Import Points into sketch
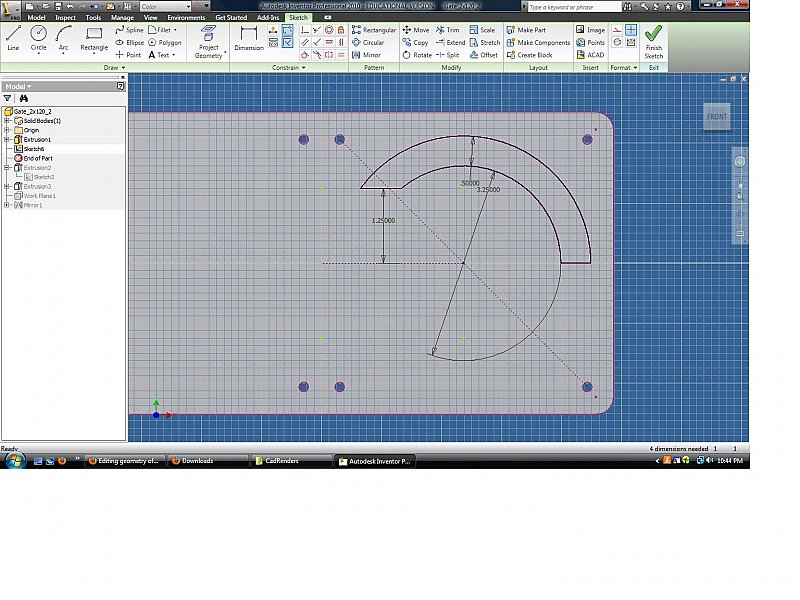Image resolution: width=800 pixels, height=600 pixels. tap(590, 42)
